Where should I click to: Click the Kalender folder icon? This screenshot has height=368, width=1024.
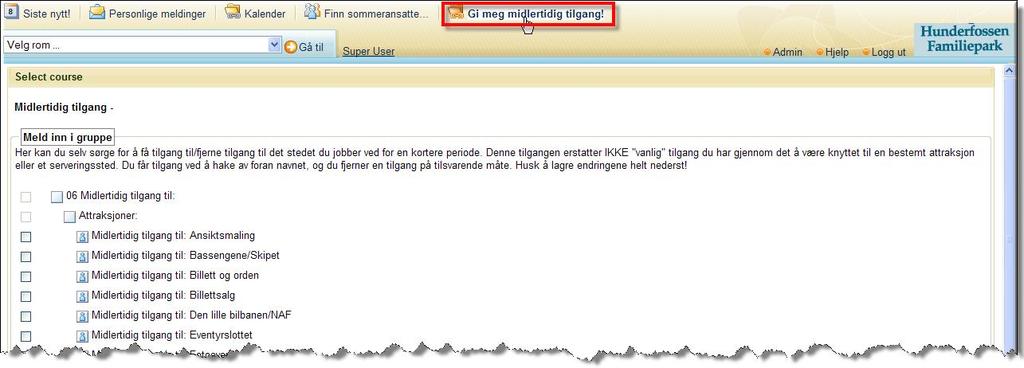[x=233, y=12]
